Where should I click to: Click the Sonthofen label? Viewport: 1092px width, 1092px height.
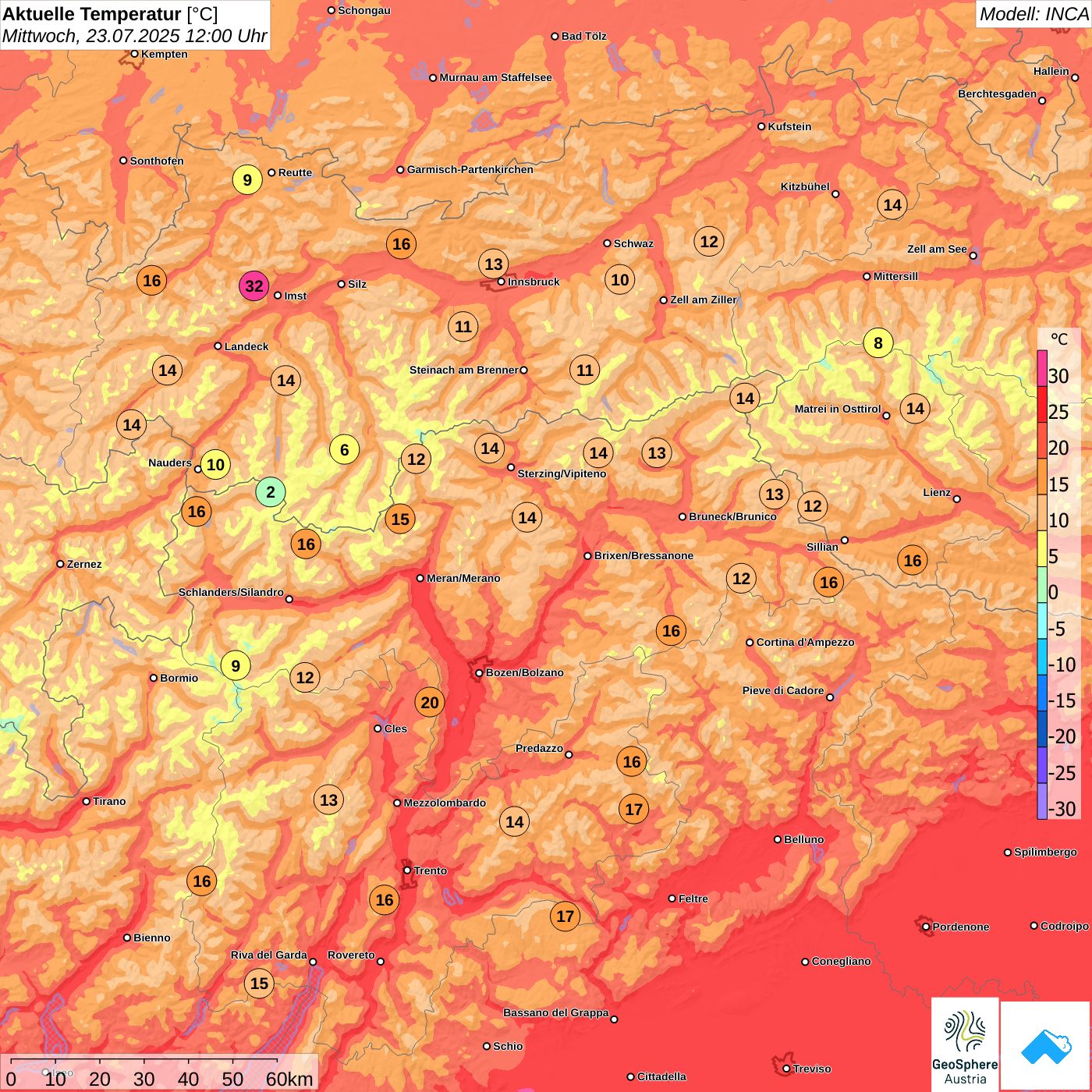pyautogui.click(x=157, y=161)
